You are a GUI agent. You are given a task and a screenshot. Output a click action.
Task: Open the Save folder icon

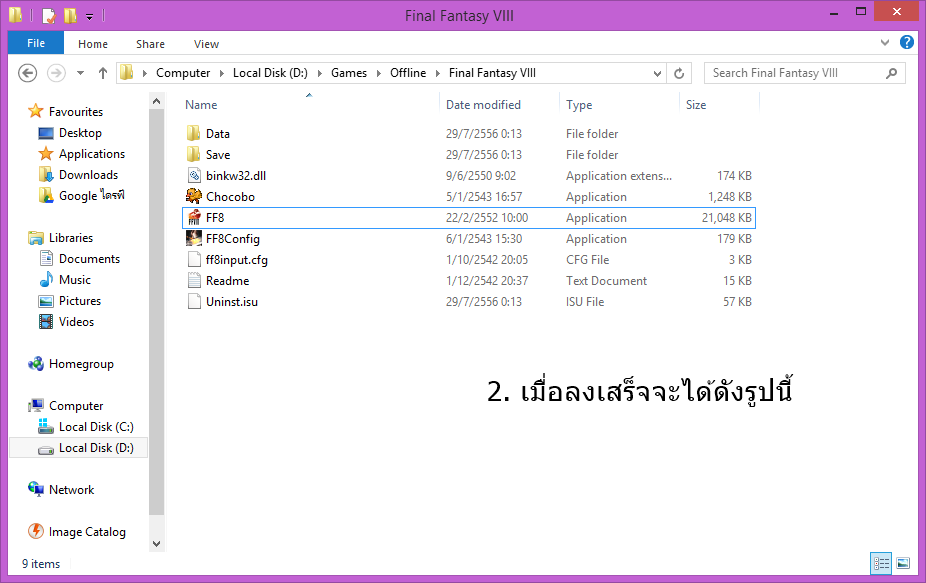193,155
